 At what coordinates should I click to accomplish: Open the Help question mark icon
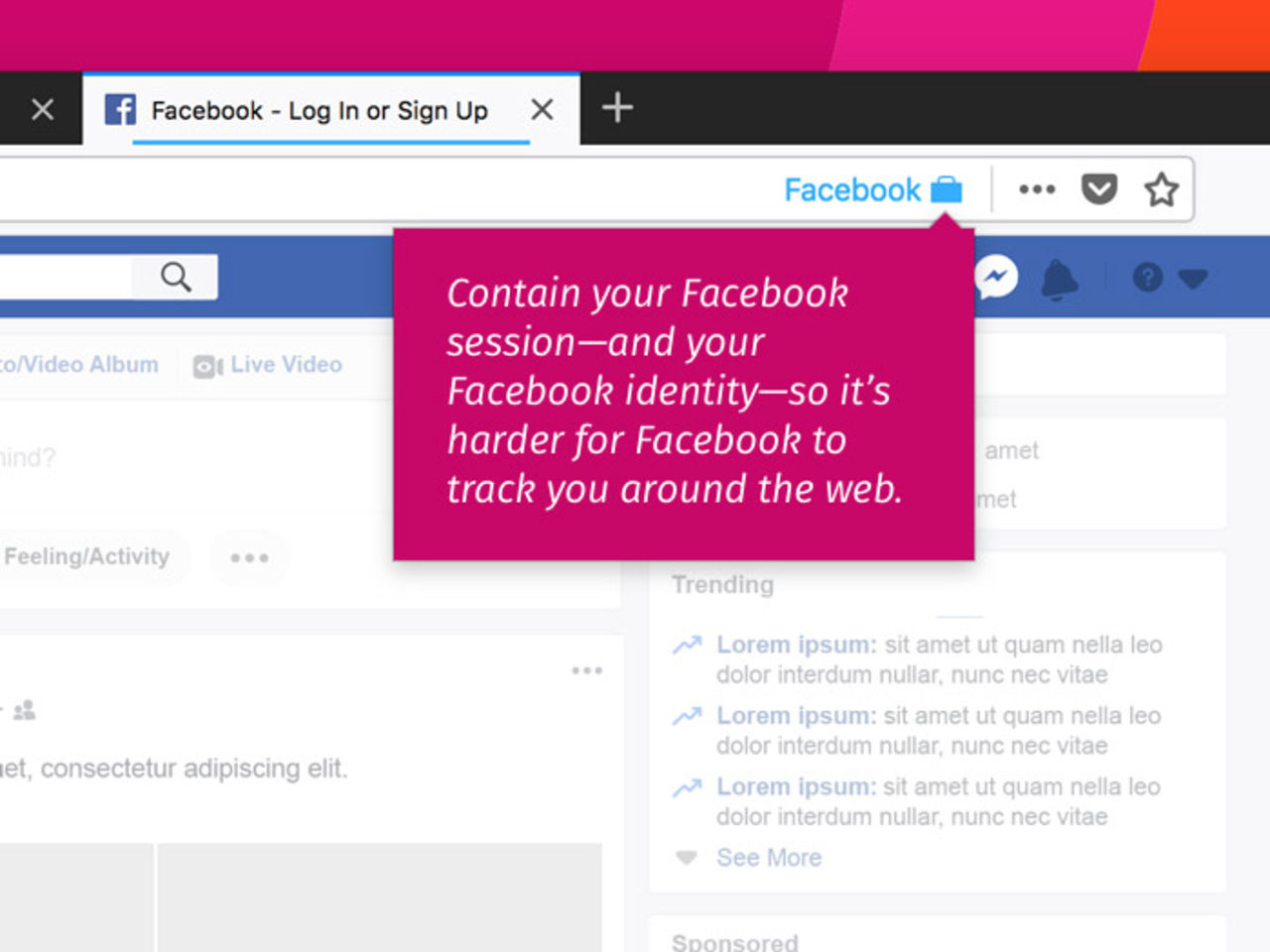1147,279
